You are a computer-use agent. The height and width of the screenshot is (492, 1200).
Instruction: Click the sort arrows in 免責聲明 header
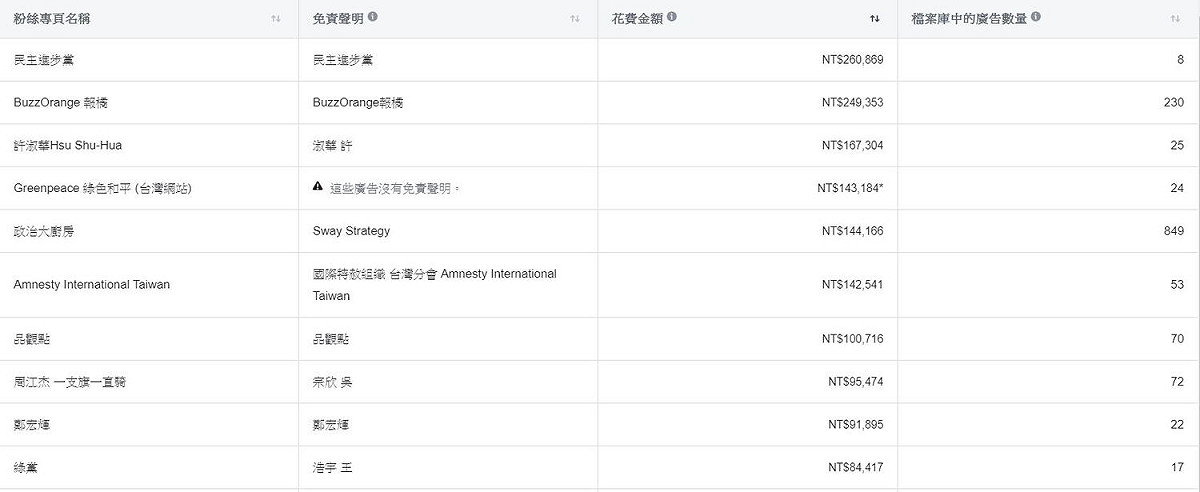tap(575, 19)
